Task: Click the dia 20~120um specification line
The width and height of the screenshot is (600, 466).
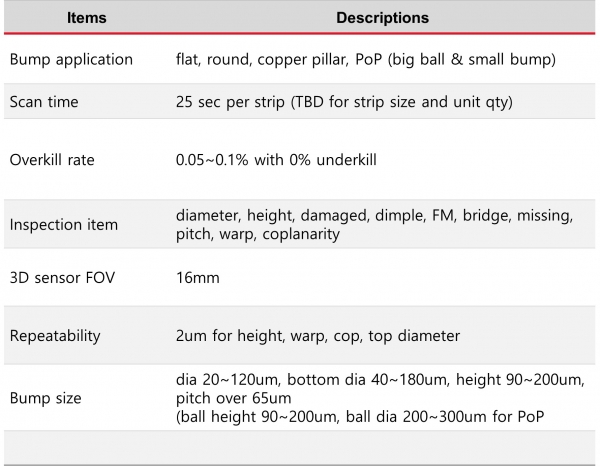Action: pyautogui.click(x=380, y=380)
